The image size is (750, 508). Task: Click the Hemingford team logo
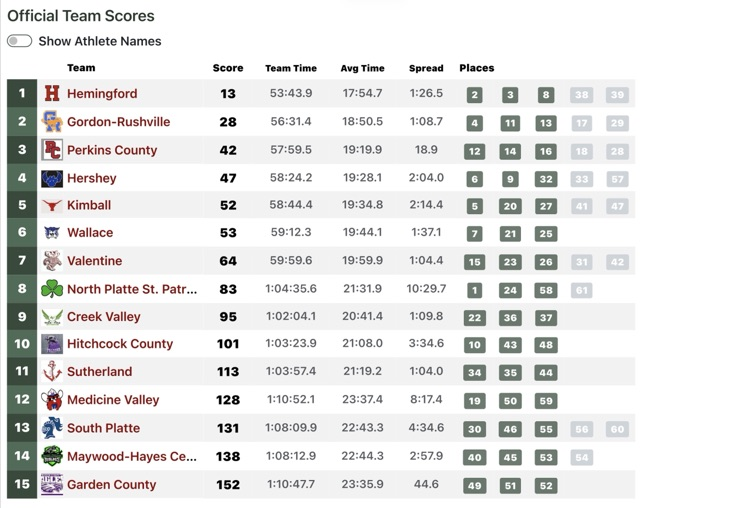pyautogui.click(x=52, y=93)
